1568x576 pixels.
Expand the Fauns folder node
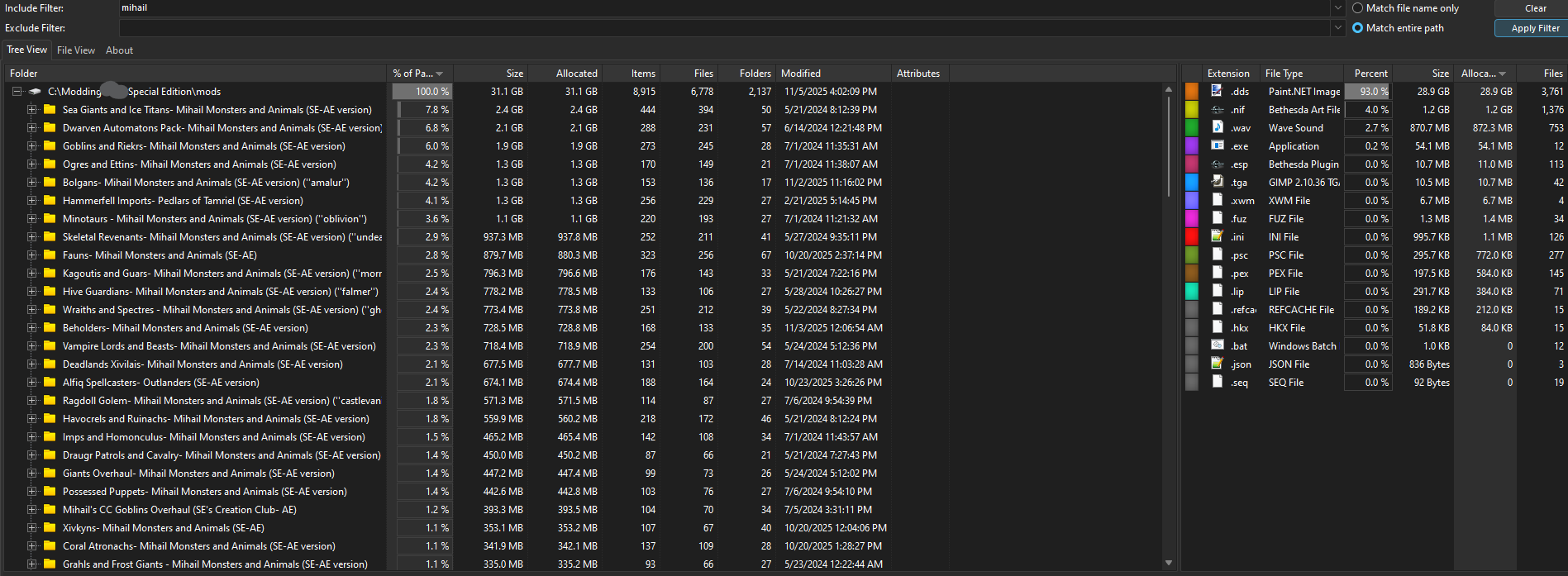(31, 255)
